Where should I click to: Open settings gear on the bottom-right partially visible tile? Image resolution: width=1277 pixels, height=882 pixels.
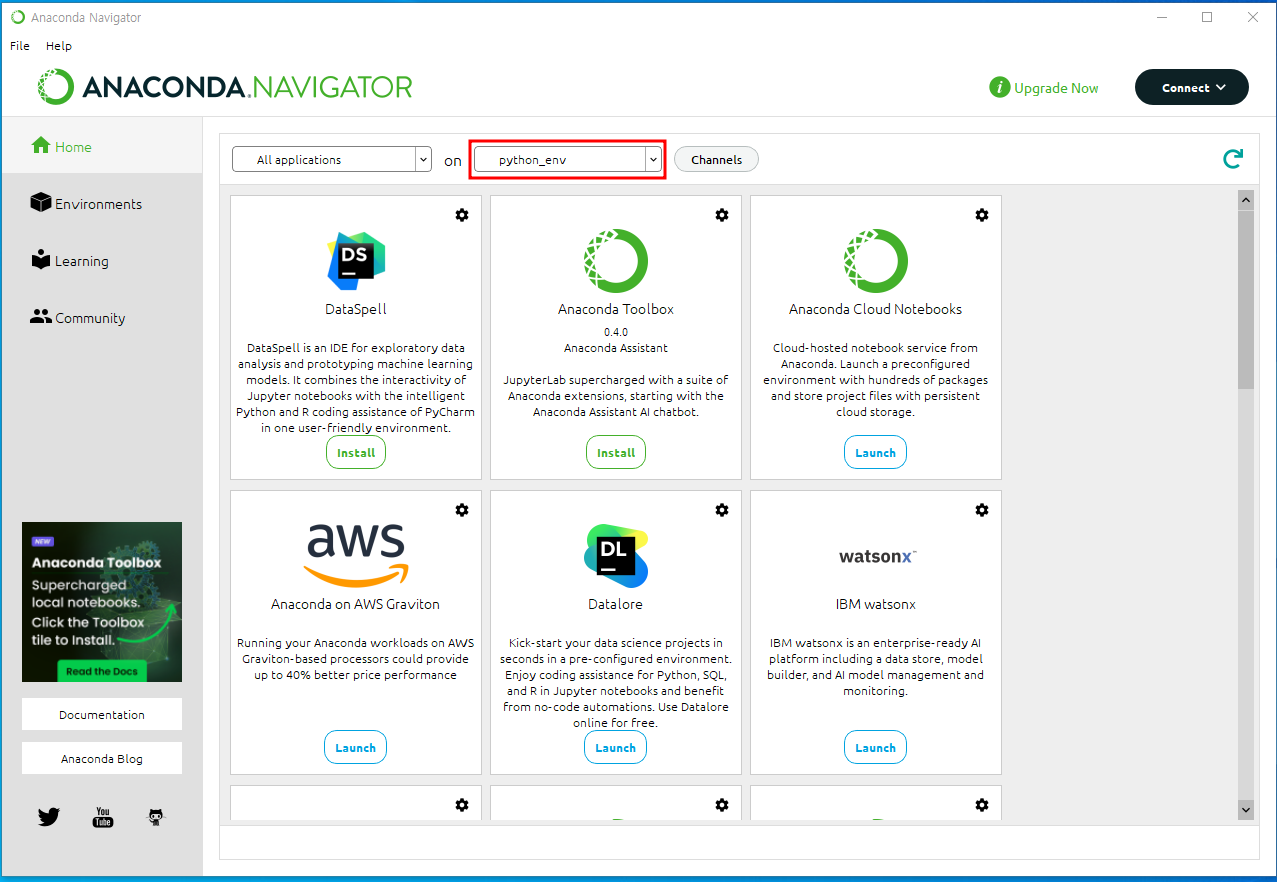(982, 805)
